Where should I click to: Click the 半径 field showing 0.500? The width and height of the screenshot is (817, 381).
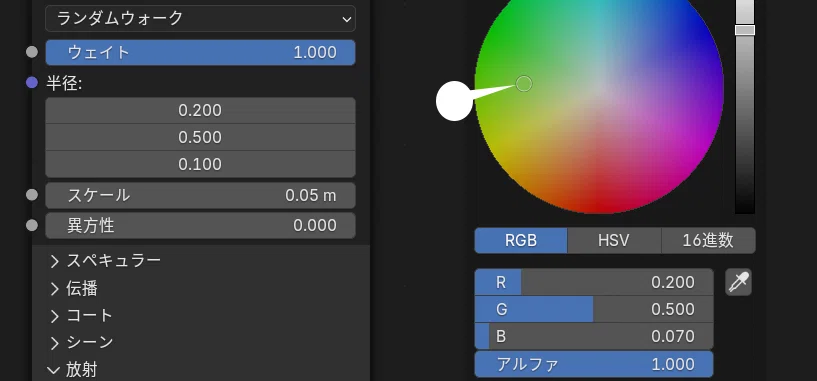[x=200, y=138]
